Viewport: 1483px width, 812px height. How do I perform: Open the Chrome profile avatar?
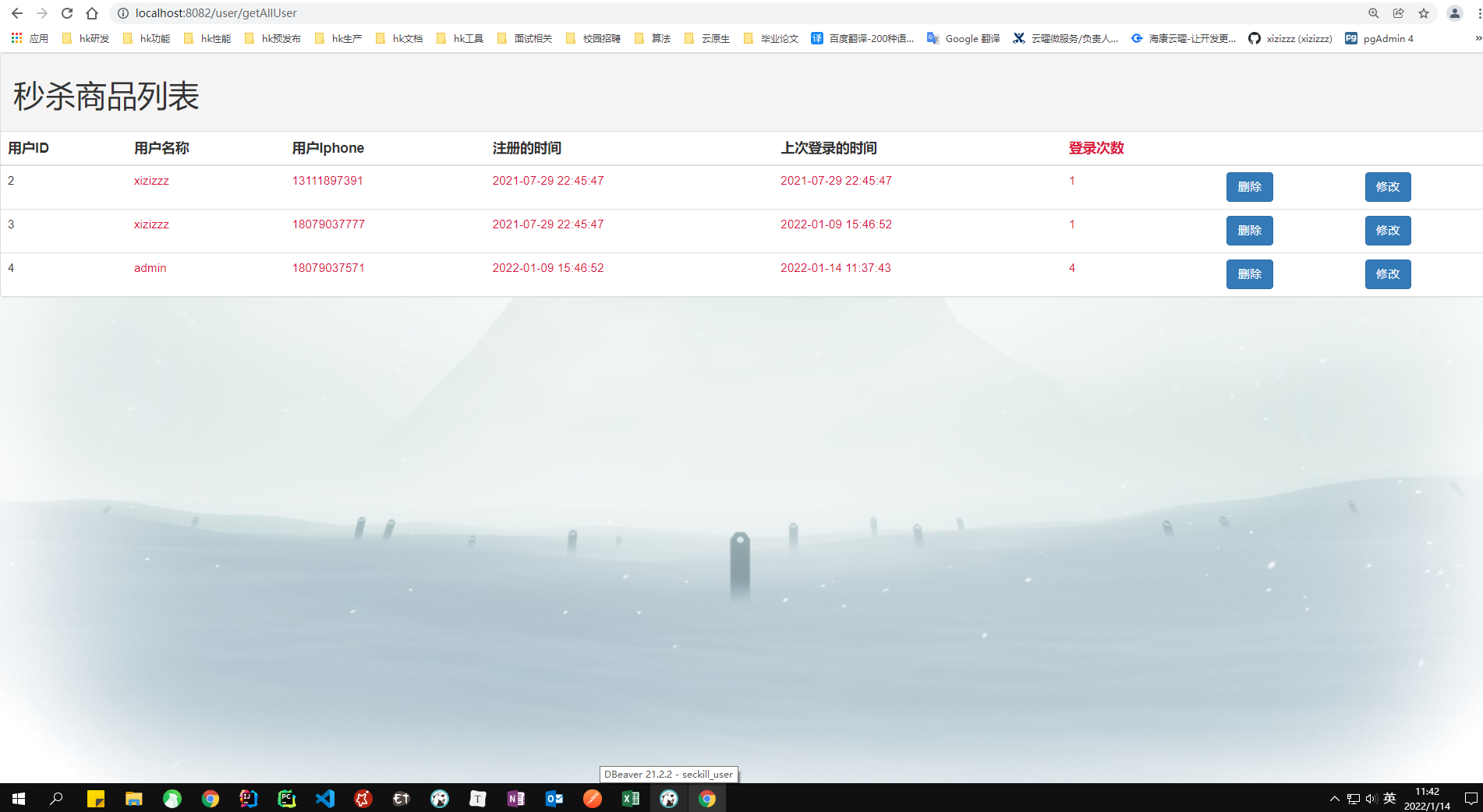click(x=1455, y=13)
